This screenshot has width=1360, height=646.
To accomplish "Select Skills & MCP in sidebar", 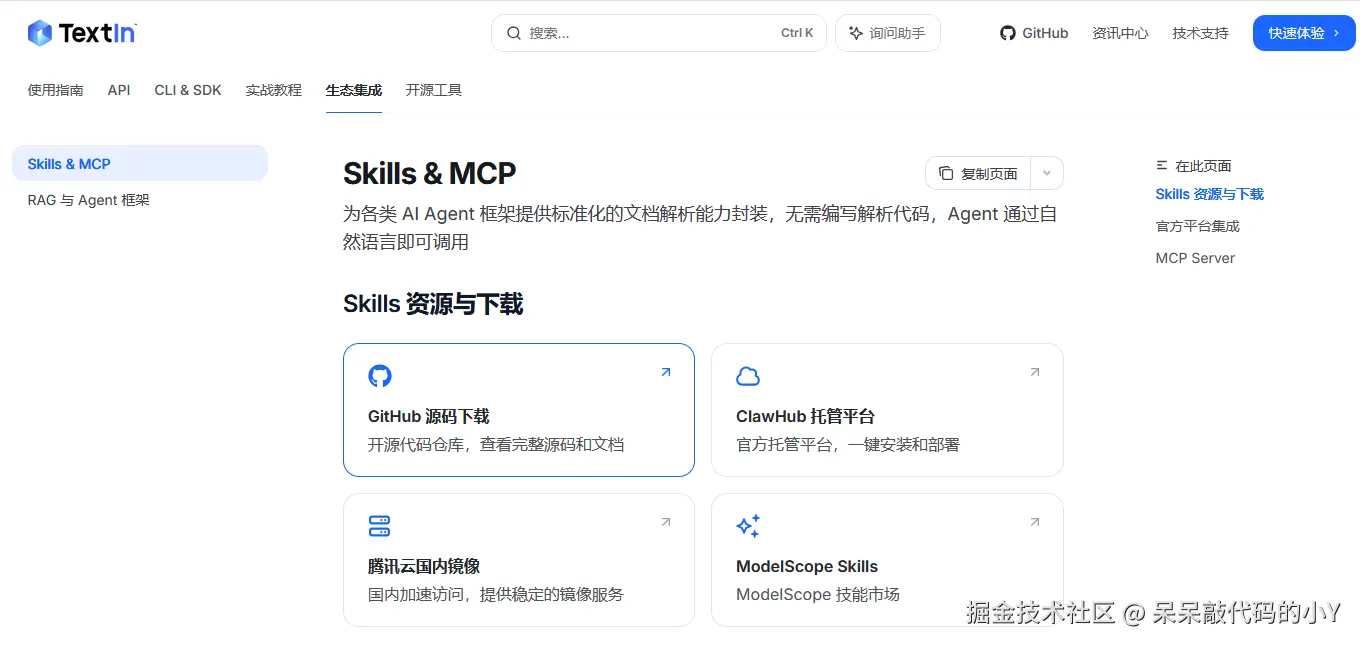I will pos(140,163).
